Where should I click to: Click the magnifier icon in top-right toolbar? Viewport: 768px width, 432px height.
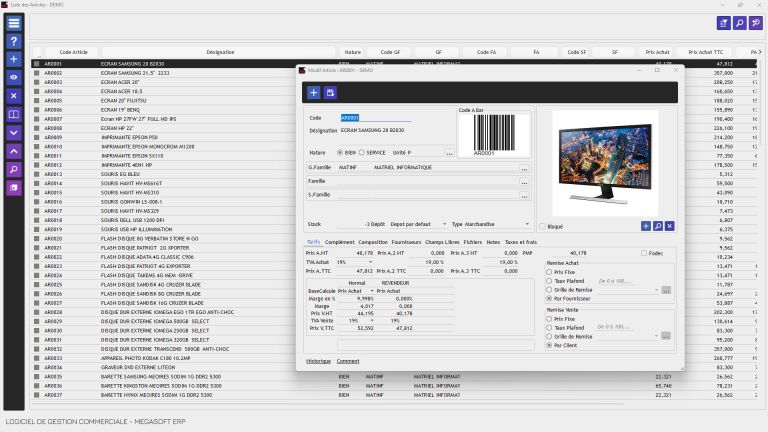point(740,23)
